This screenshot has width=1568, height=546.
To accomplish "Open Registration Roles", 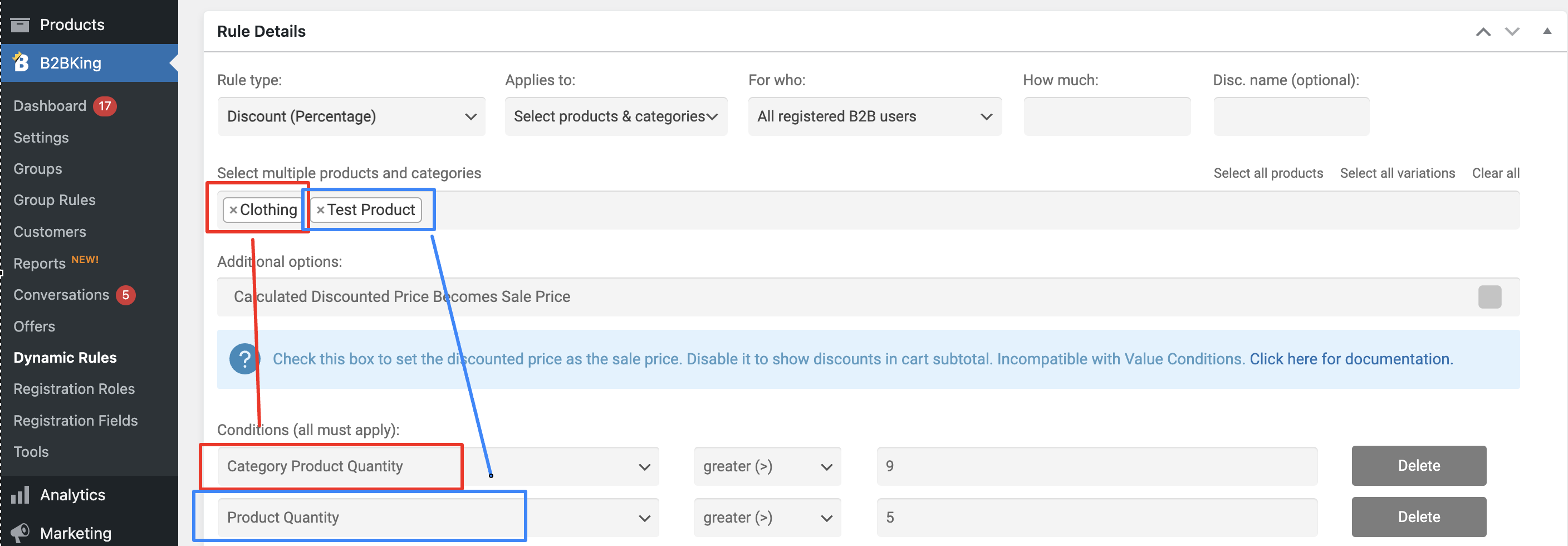I will coord(74,389).
